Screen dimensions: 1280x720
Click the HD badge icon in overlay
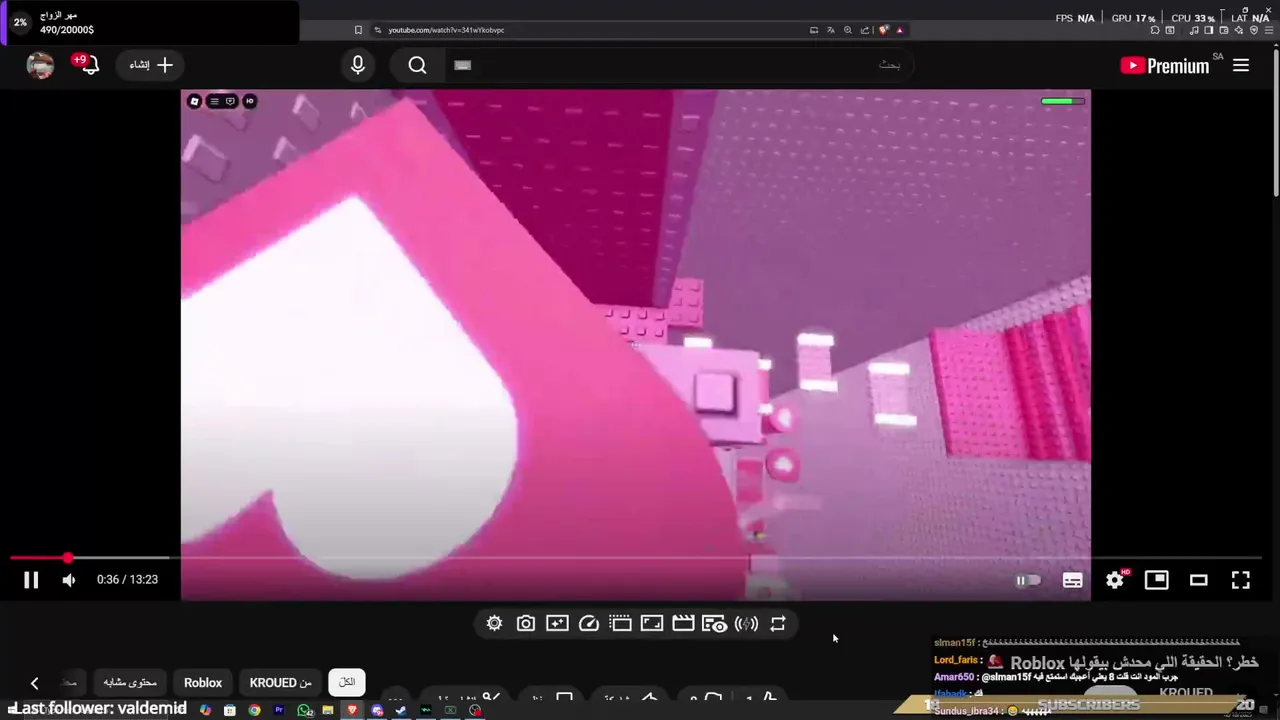[x=249, y=101]
